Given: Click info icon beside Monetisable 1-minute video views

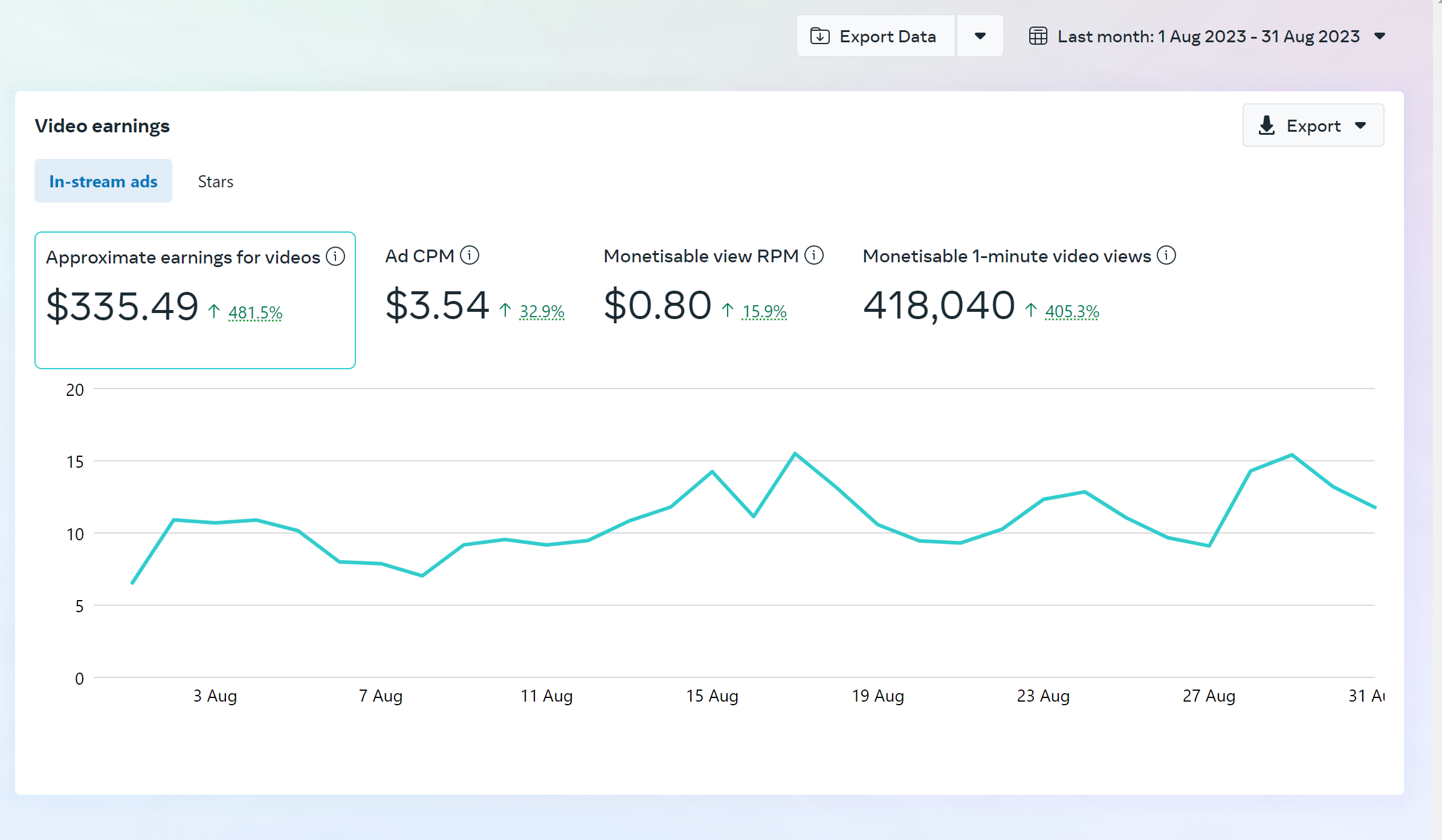Looking at the screenshot, I should (x=1166, y=256).
